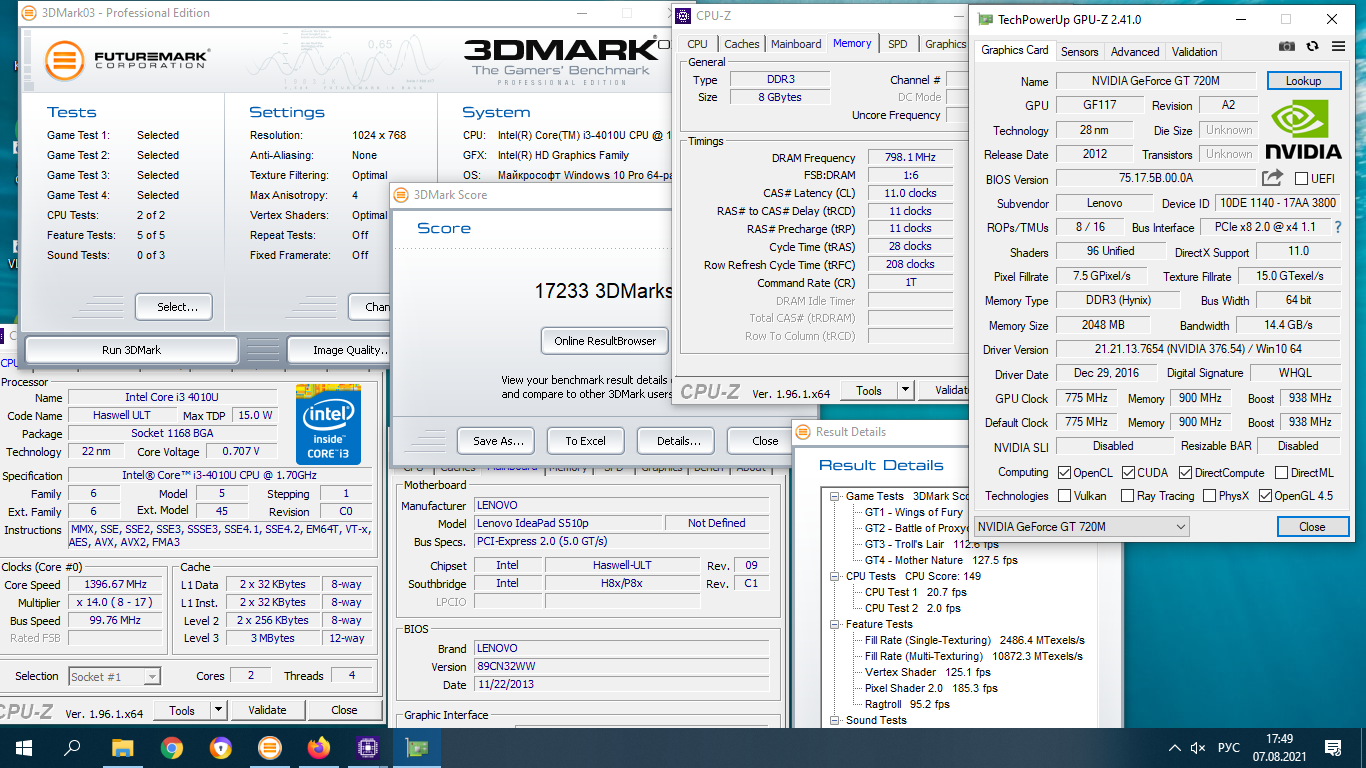
Task: Switch to the Sensors tab in GPU-Z
Action: click(1079, 51)
